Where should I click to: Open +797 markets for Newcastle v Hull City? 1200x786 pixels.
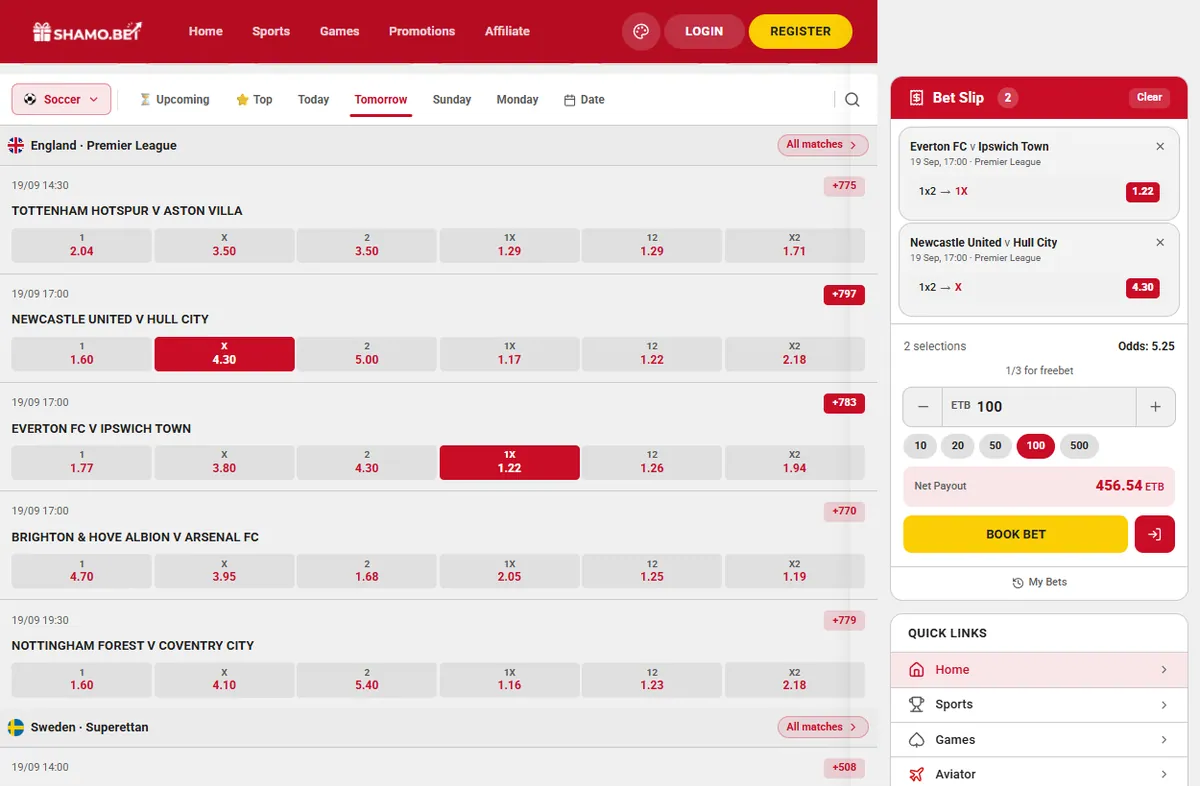point(844,294)
